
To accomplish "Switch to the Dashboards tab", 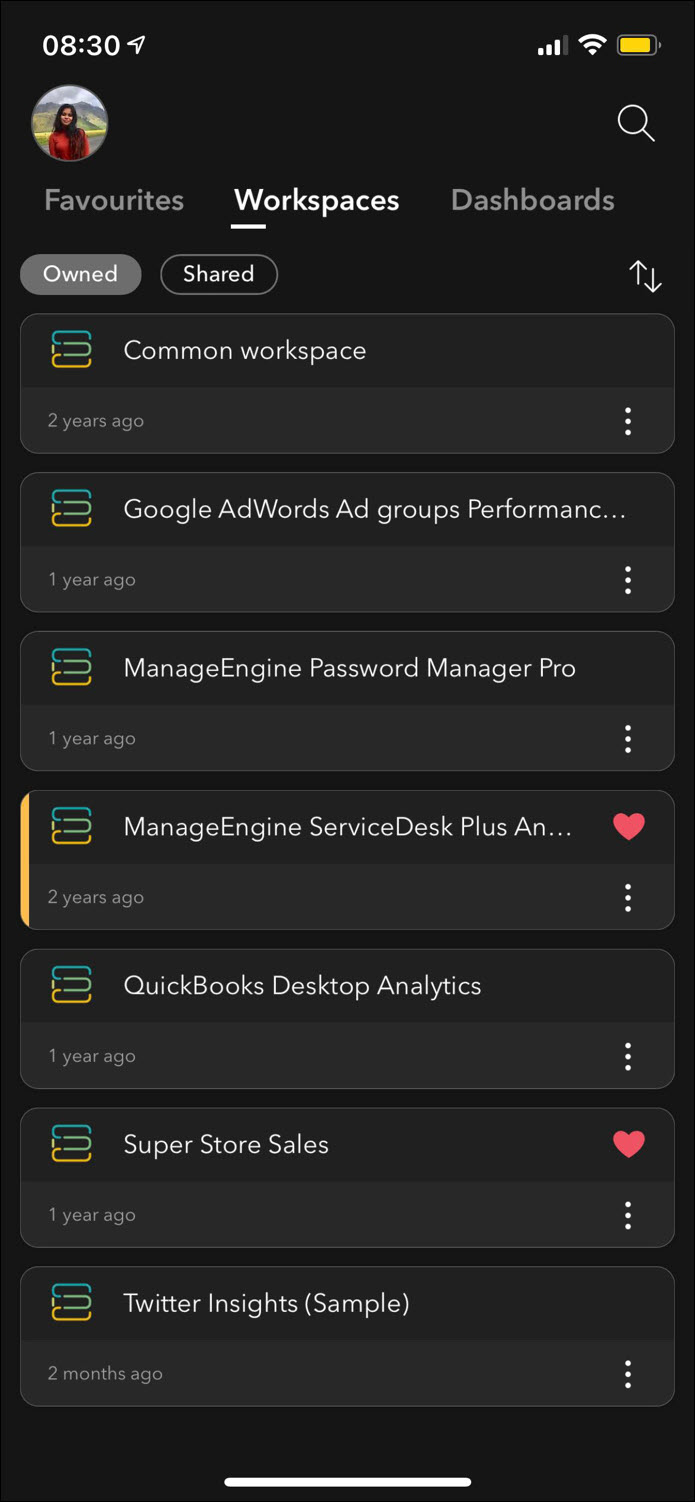I will coord(532,200).
